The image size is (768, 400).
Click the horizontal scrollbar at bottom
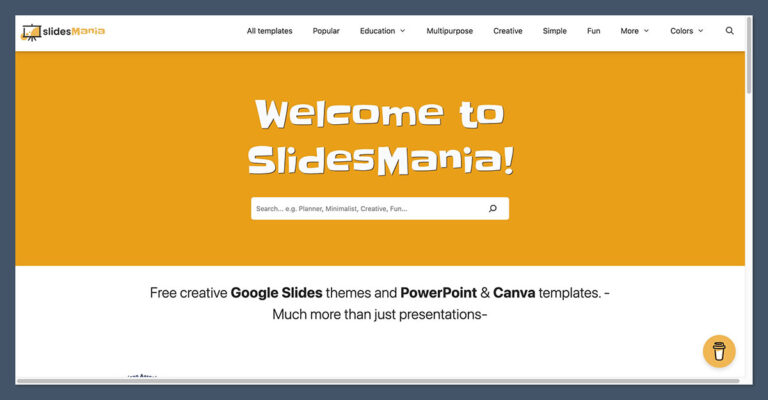click(x=378, y=381)
